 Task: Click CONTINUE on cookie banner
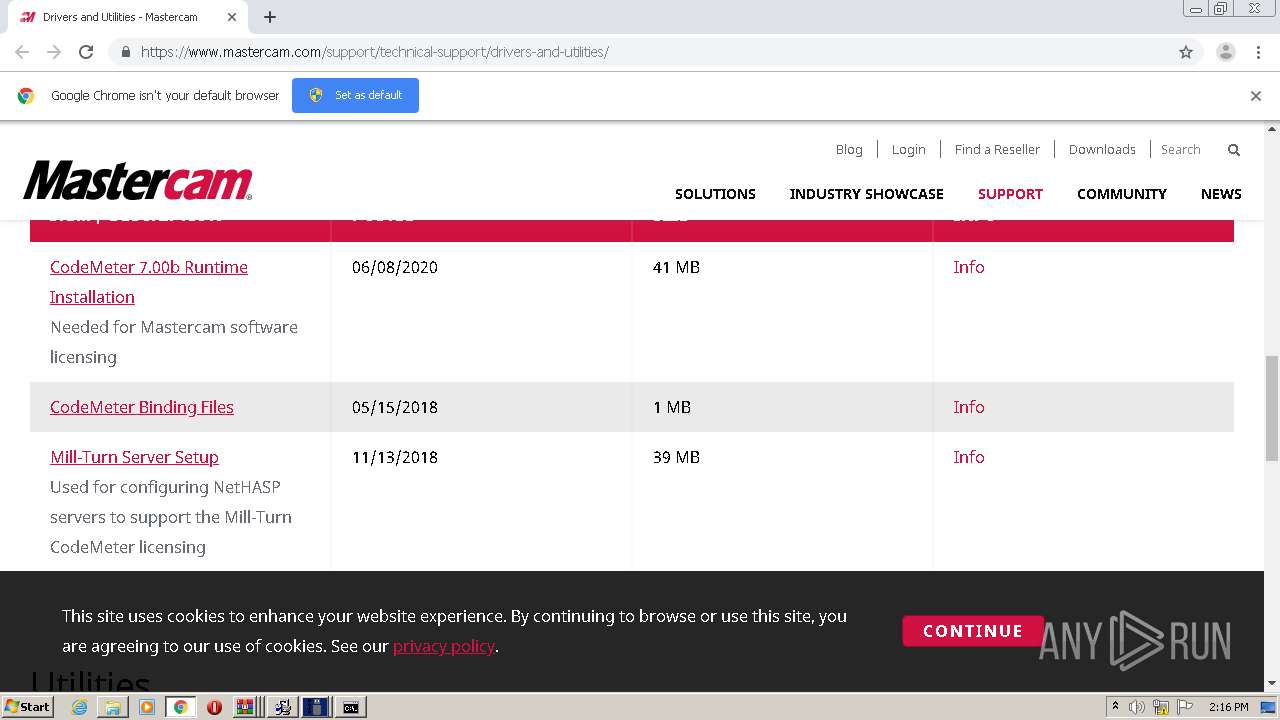pyautogui.click(x=973, y=631)
